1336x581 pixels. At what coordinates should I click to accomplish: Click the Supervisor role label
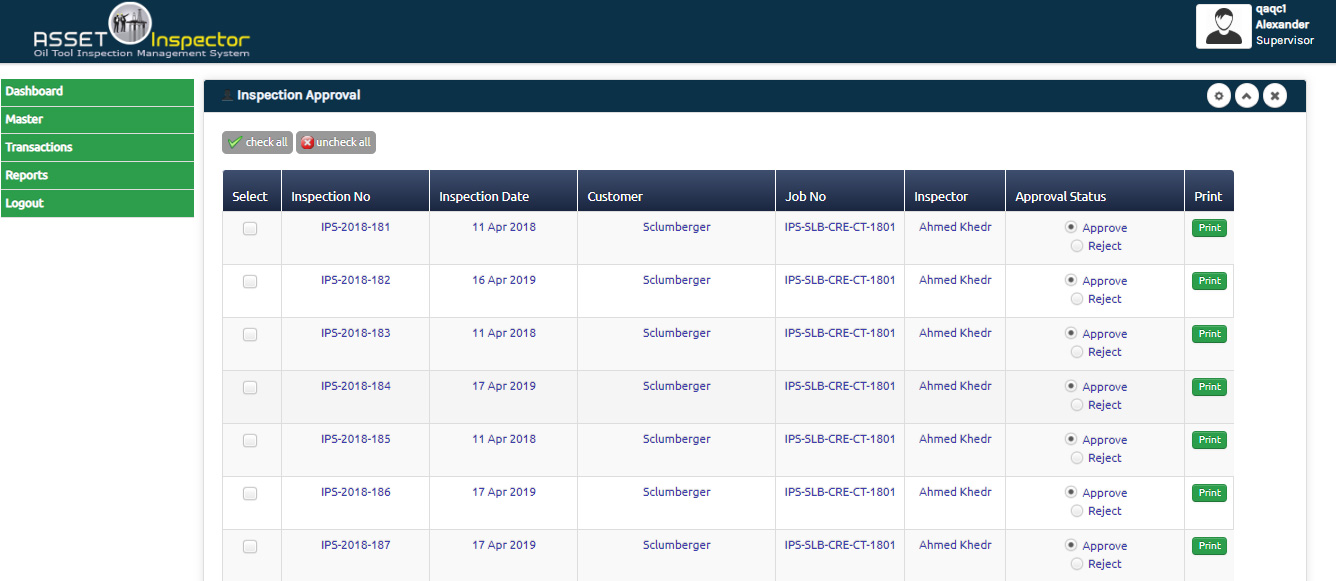1285,41
